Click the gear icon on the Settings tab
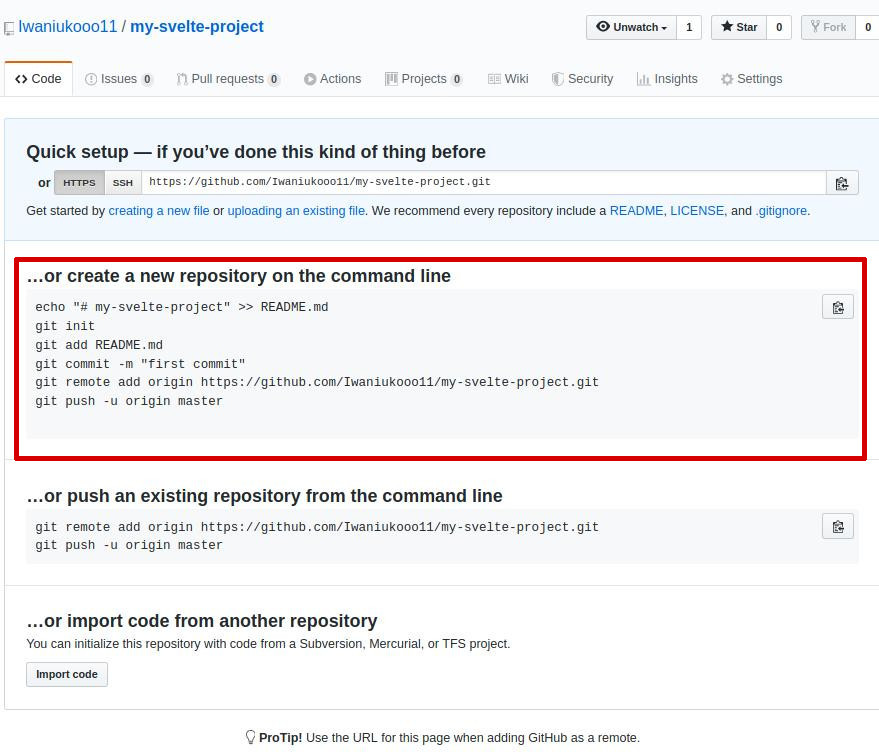The image size is (879, 752). 729,78
